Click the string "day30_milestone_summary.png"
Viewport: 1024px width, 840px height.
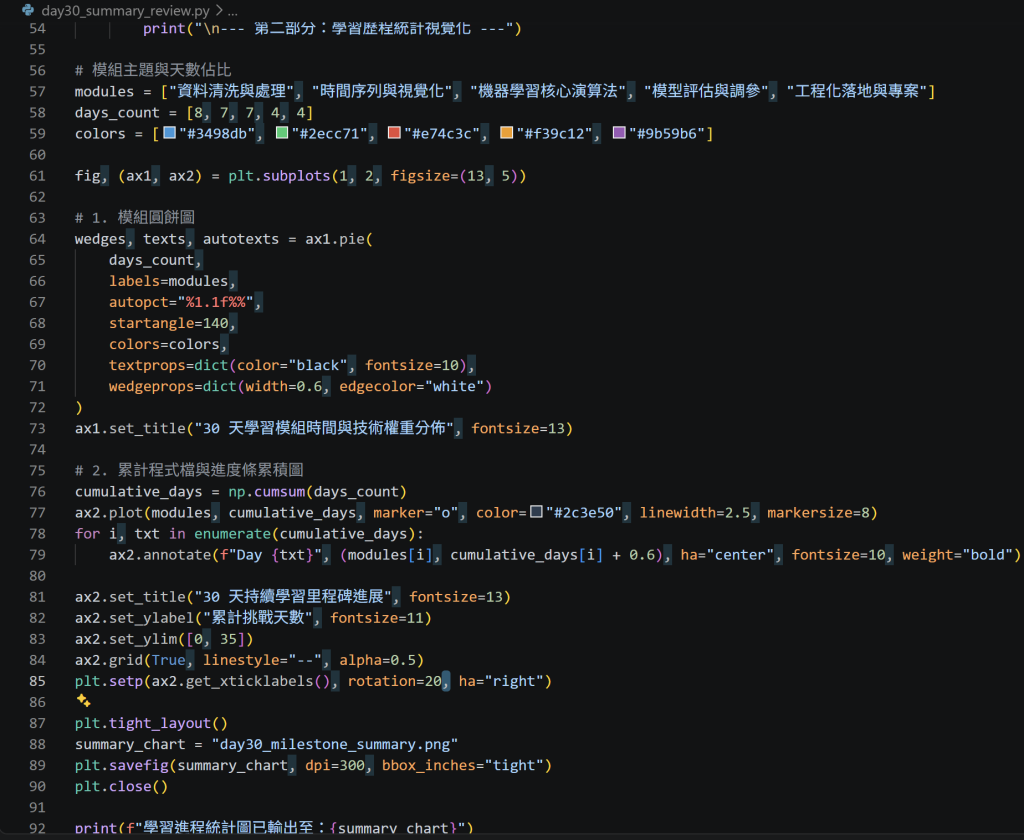pyautogui.click(x=335, y=745)
